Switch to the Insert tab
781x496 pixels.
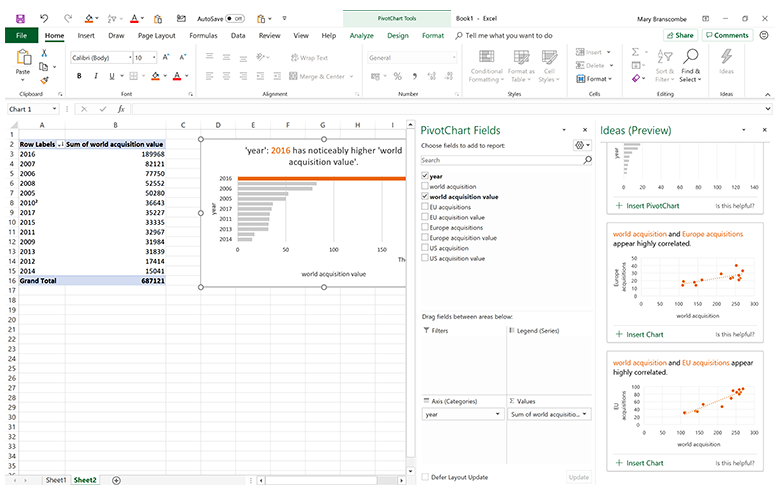pos(86,36)
